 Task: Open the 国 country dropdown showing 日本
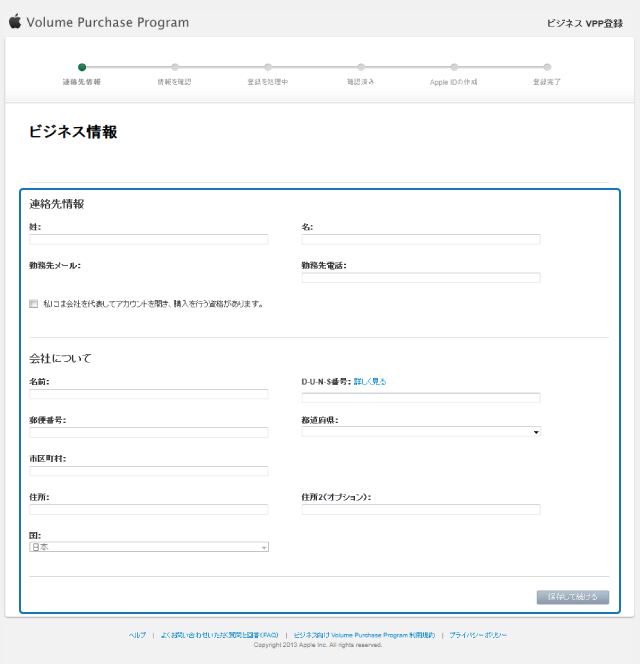149,547
